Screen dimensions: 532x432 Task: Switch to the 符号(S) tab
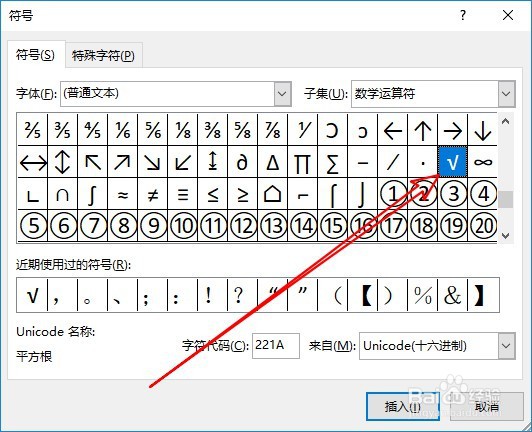point(35,55)
